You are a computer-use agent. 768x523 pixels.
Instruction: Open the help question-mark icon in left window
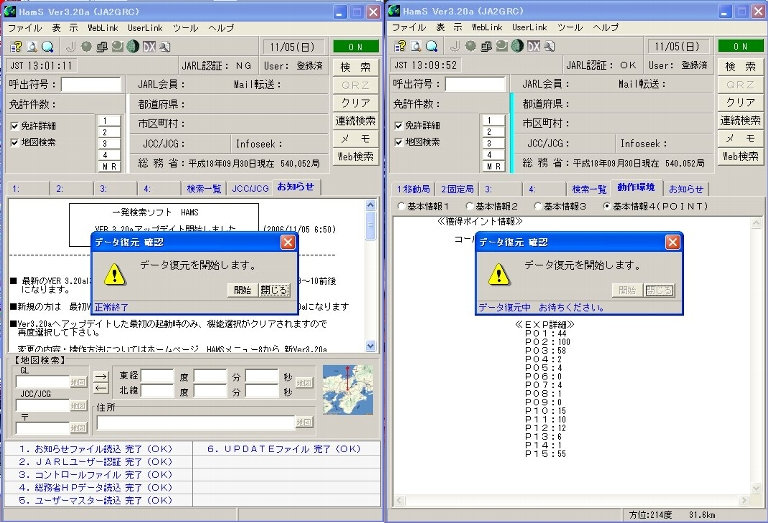pyautogui.click(x=16, y=47)
